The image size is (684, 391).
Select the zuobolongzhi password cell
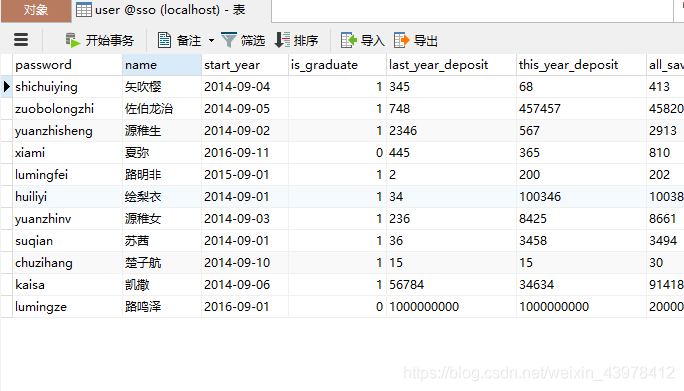68,109
